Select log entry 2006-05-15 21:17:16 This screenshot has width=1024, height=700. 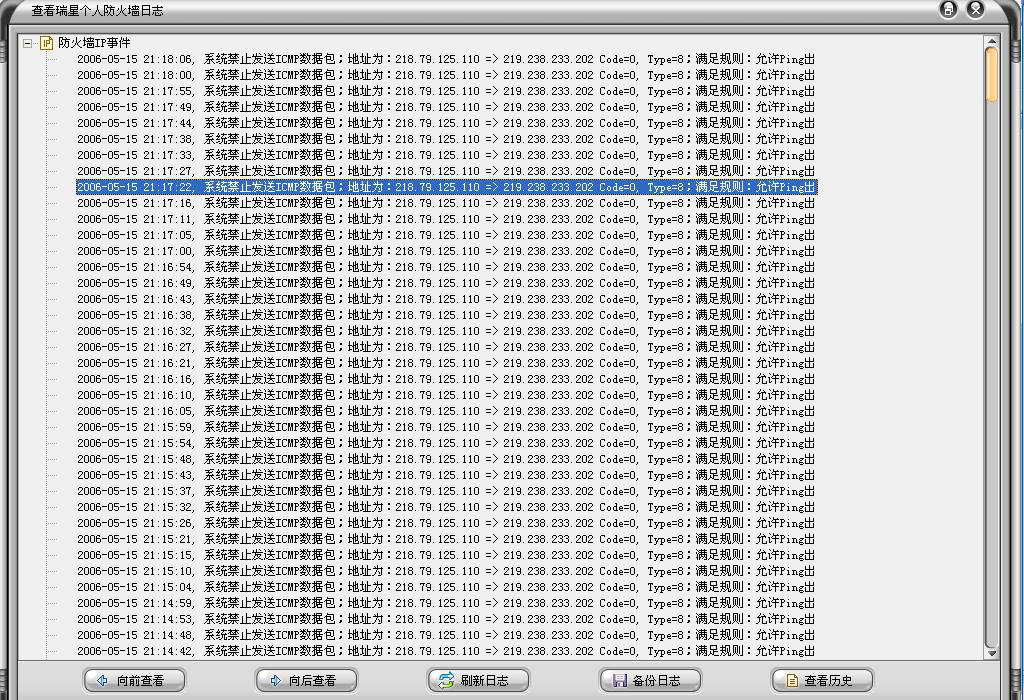pyautogui.click(x=447, y=203)
